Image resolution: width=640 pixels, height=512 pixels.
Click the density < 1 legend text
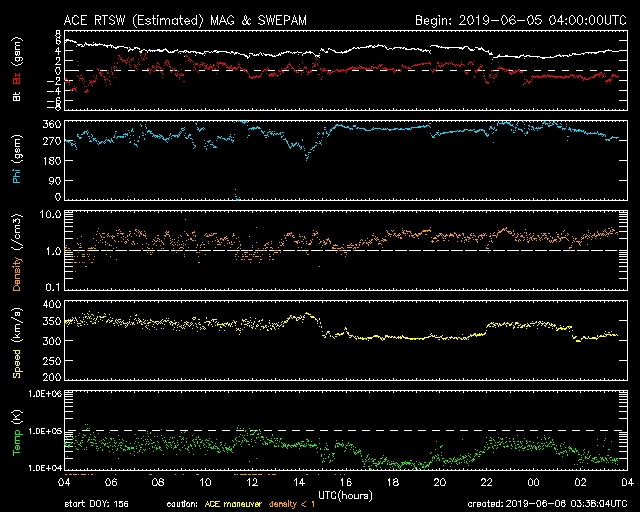pos(291,504)
